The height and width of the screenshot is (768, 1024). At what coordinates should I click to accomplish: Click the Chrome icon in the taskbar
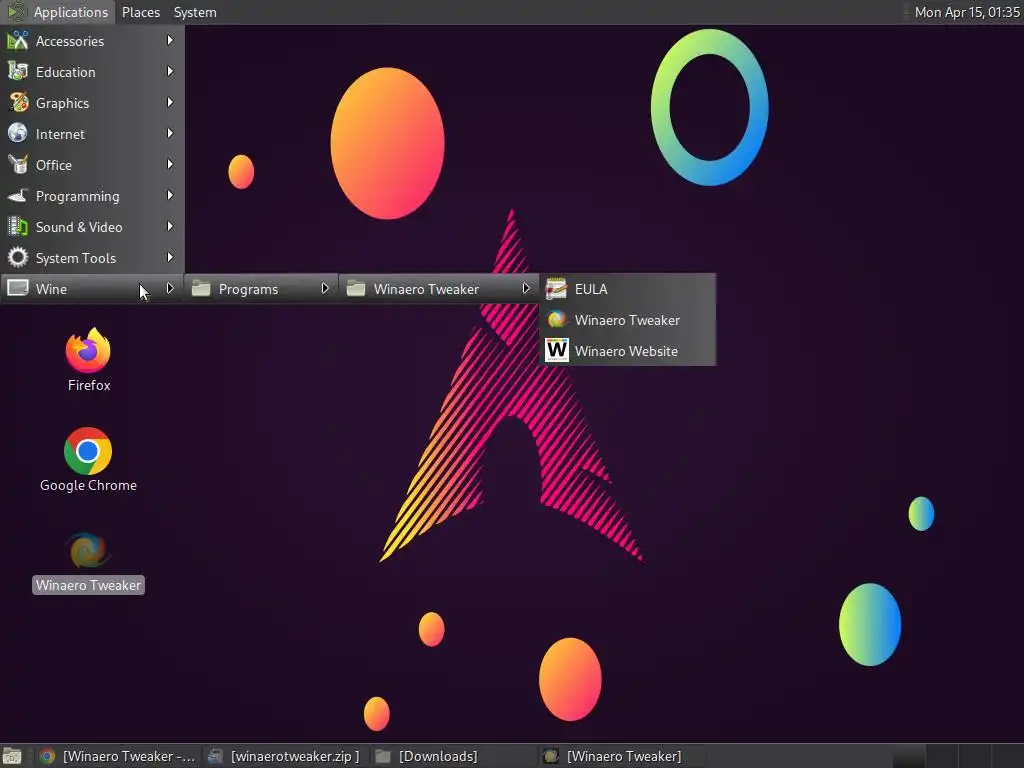click(46, 756)
